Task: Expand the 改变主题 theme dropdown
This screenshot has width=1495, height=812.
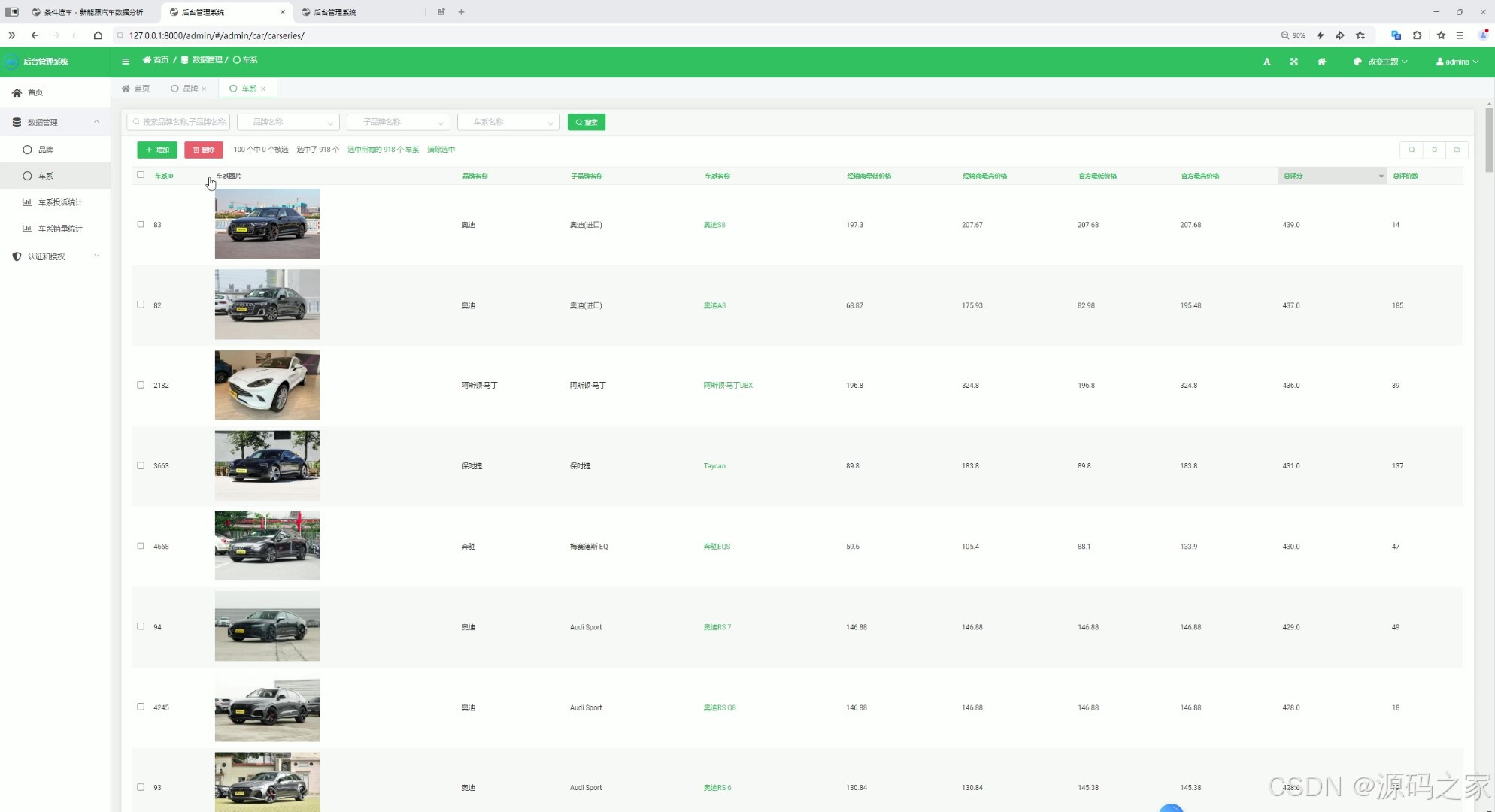Action: click(x=1381, y=62)
